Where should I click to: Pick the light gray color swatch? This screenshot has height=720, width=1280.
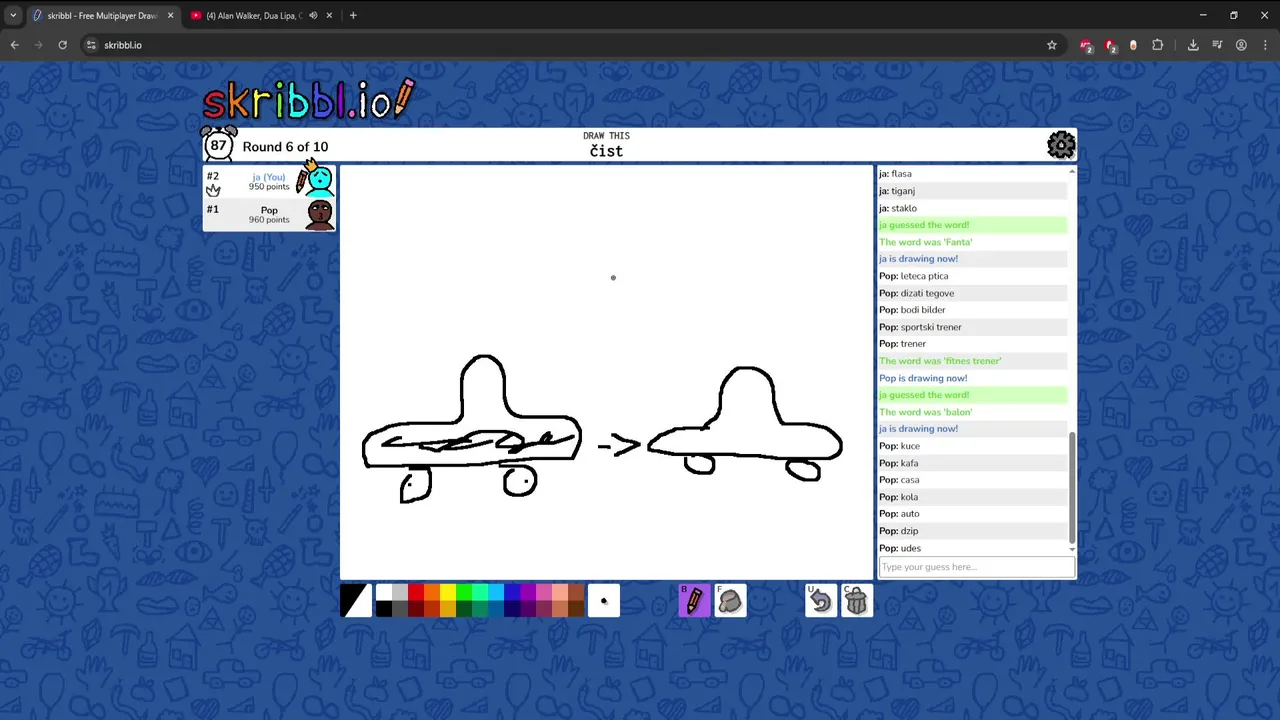click(400, 593)
